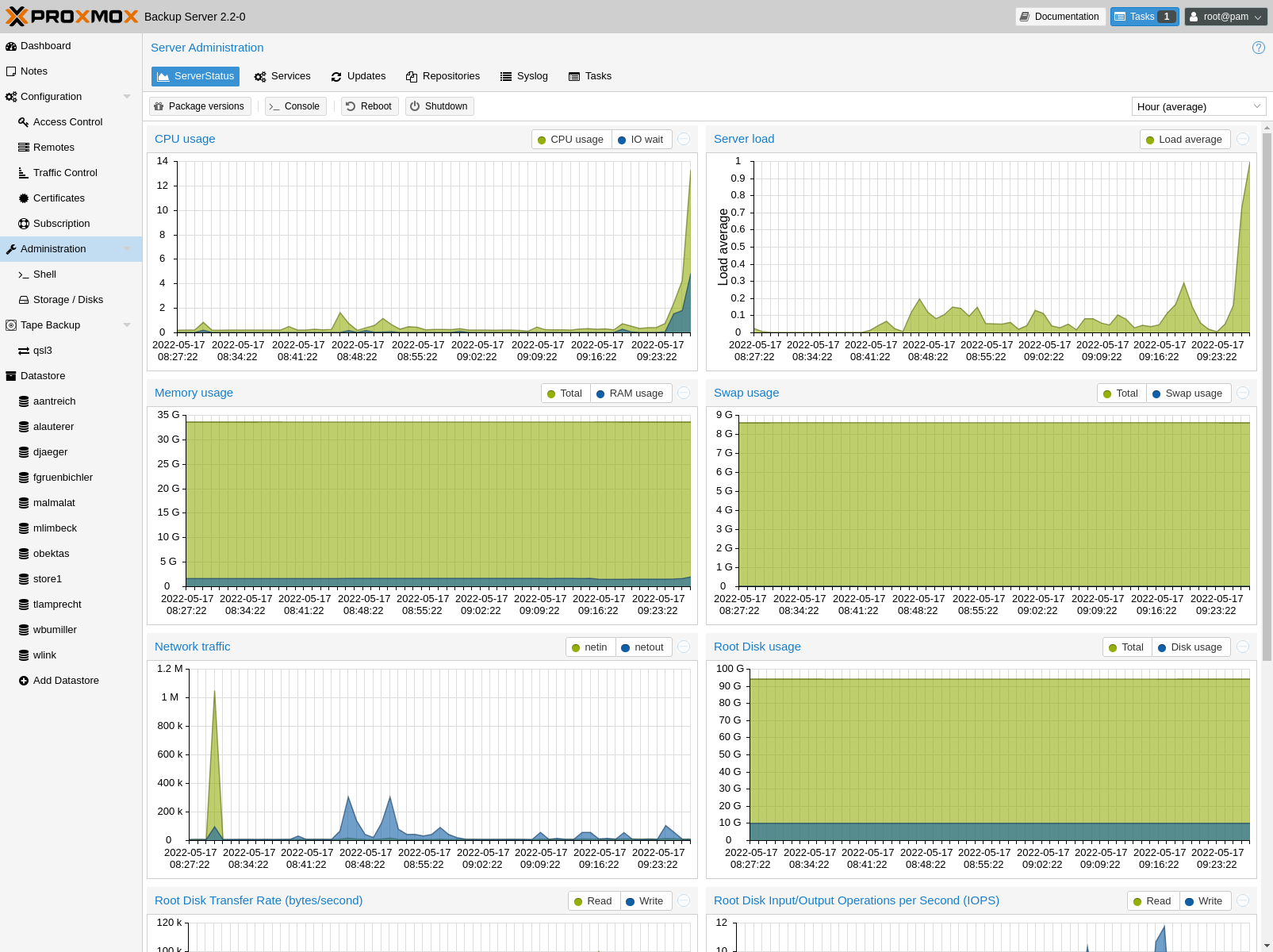The height and width of the screenshot is (952, 1273).
Task: Click the Subscription lifebuoy icon
Action: (24, 224)
